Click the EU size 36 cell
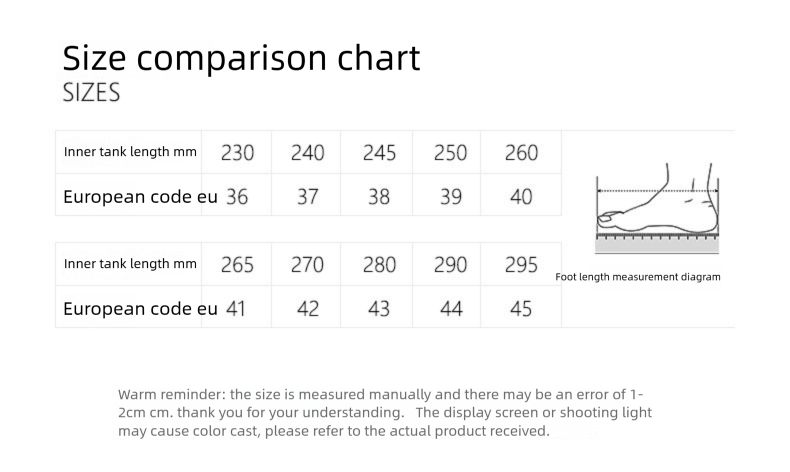The height and width of the screenshot is (472, 790). (x=237, y=197)
